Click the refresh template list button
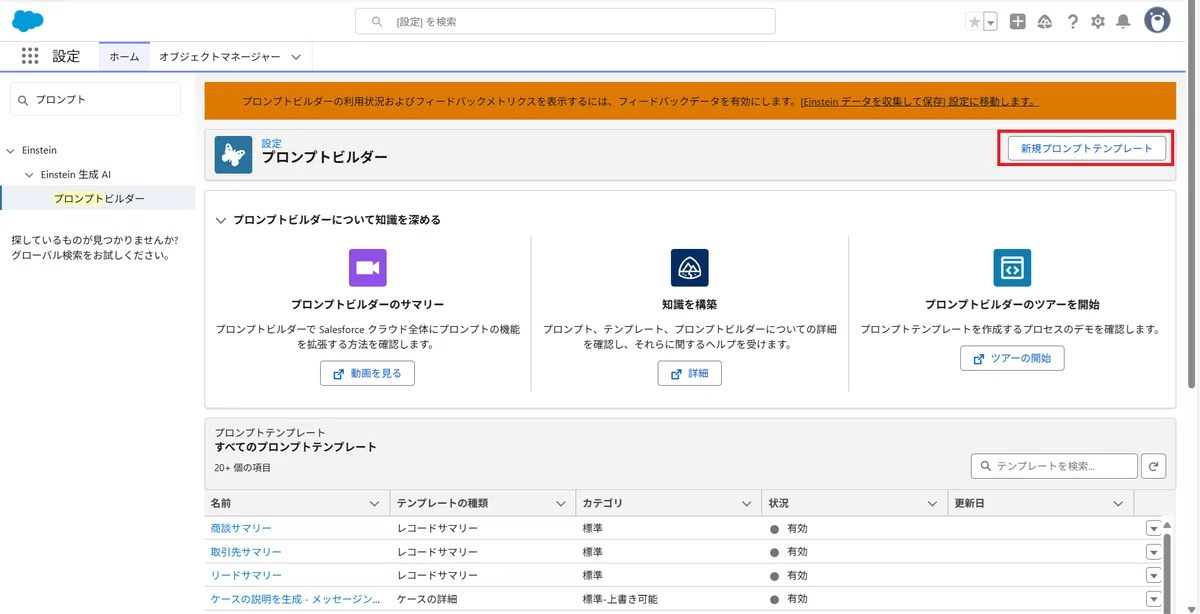This screenshot has width=1200, height=614. pyautogui.click(x=1154, y=466)
